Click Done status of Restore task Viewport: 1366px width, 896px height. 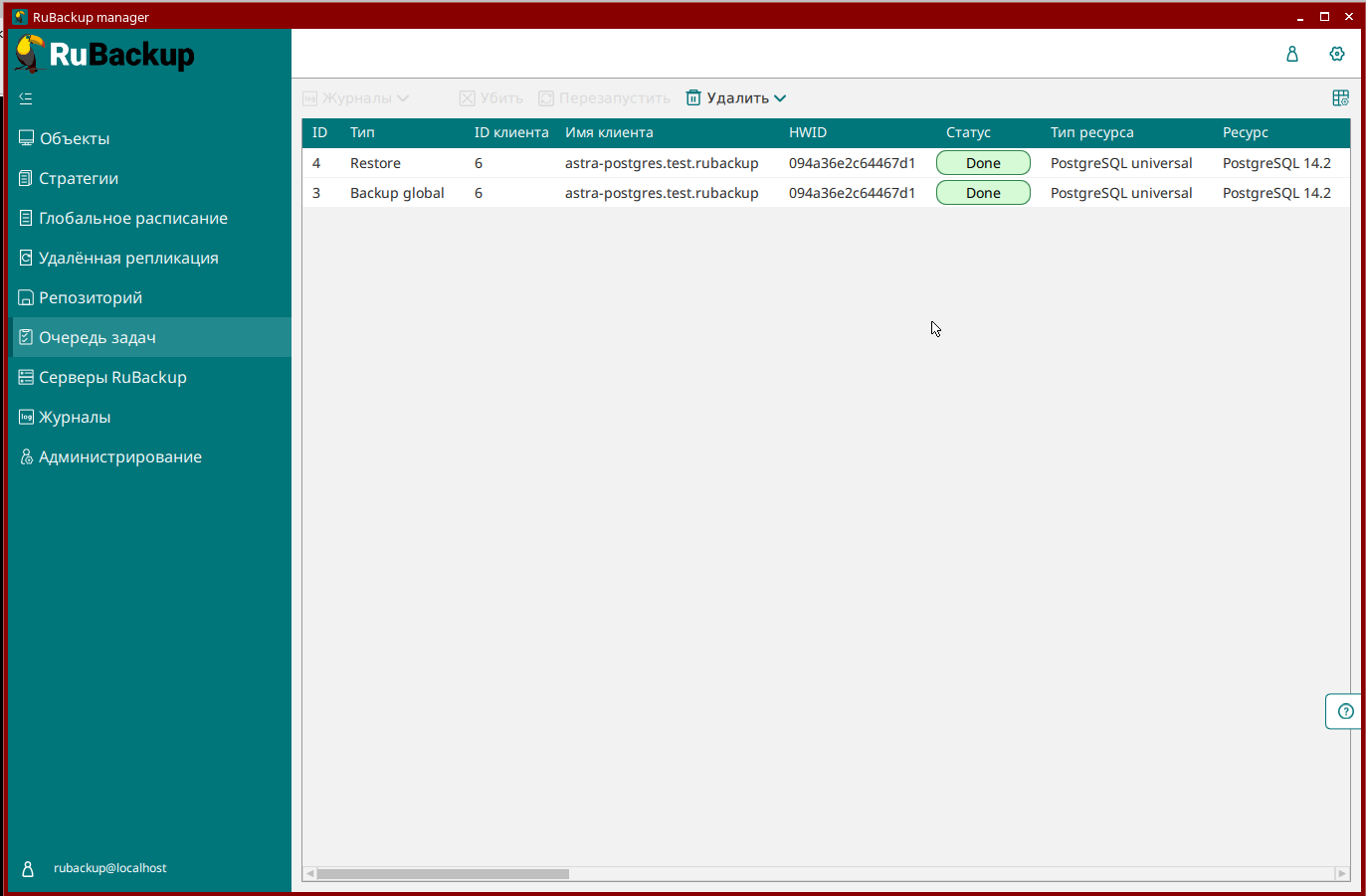983,163
